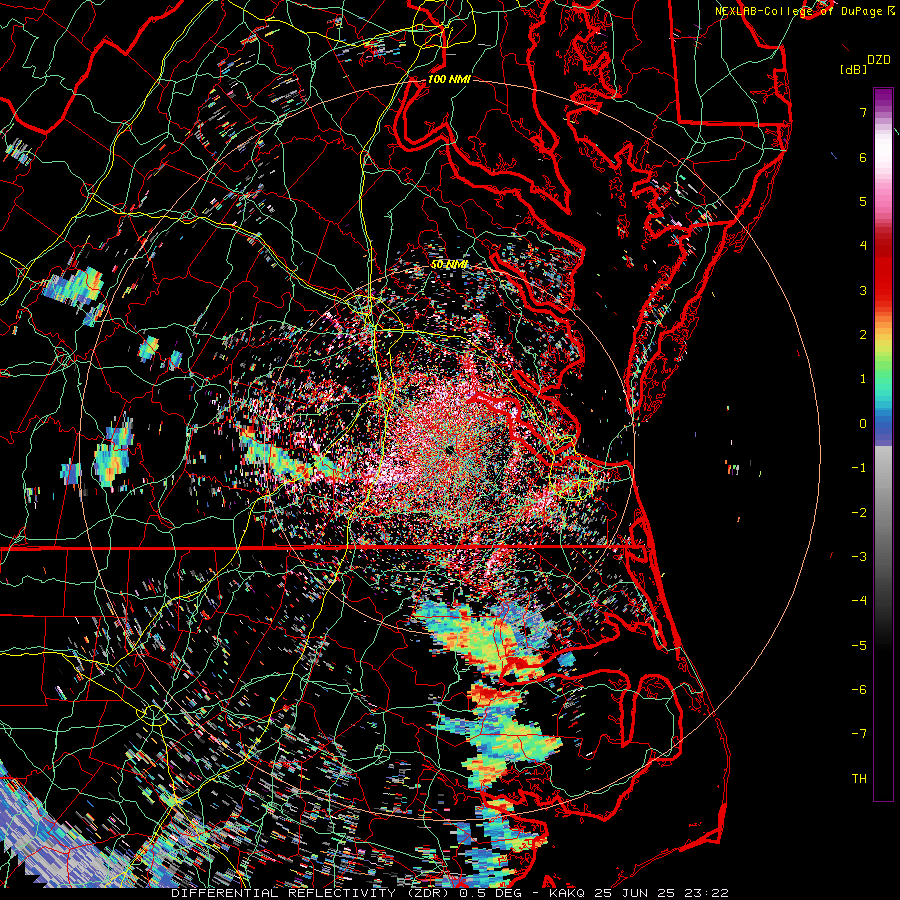This screenshot has height=900, width=900.
Task: Select the 0 value on the dB scale
Action: (x=863, y=424)
